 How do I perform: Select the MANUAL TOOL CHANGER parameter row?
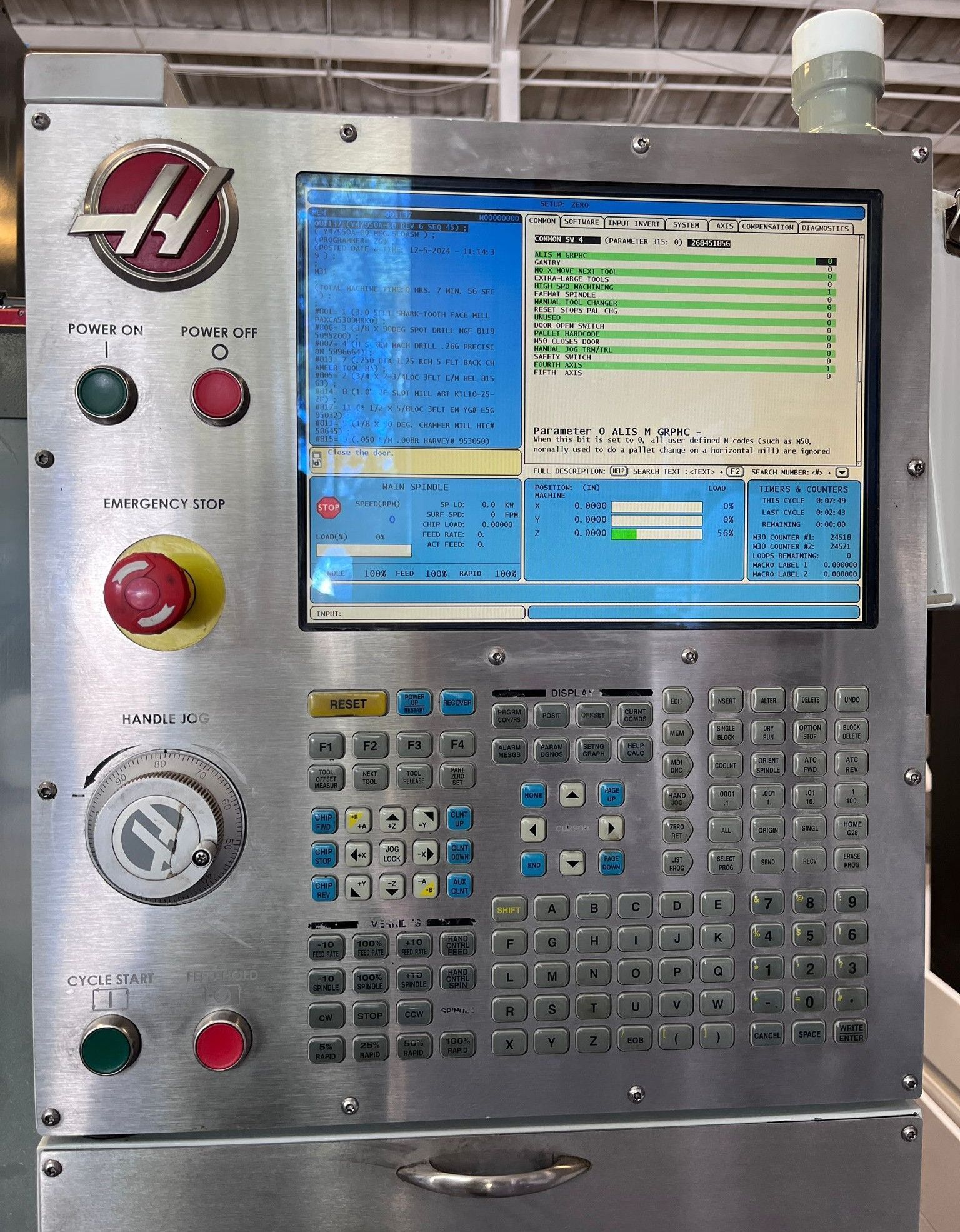pyautogui.click(x=684, y=302)
